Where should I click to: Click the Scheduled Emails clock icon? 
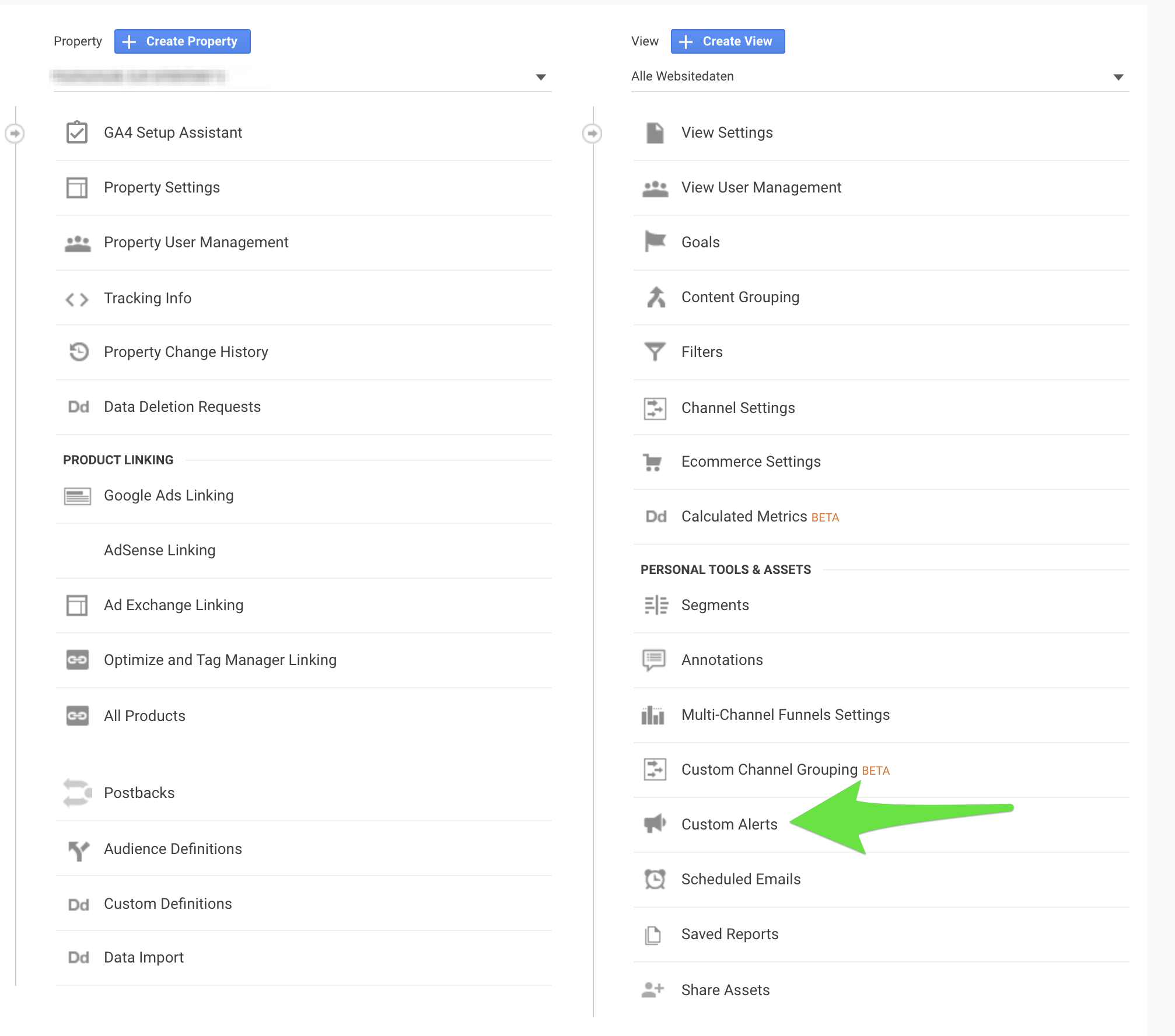coord(655,878)
